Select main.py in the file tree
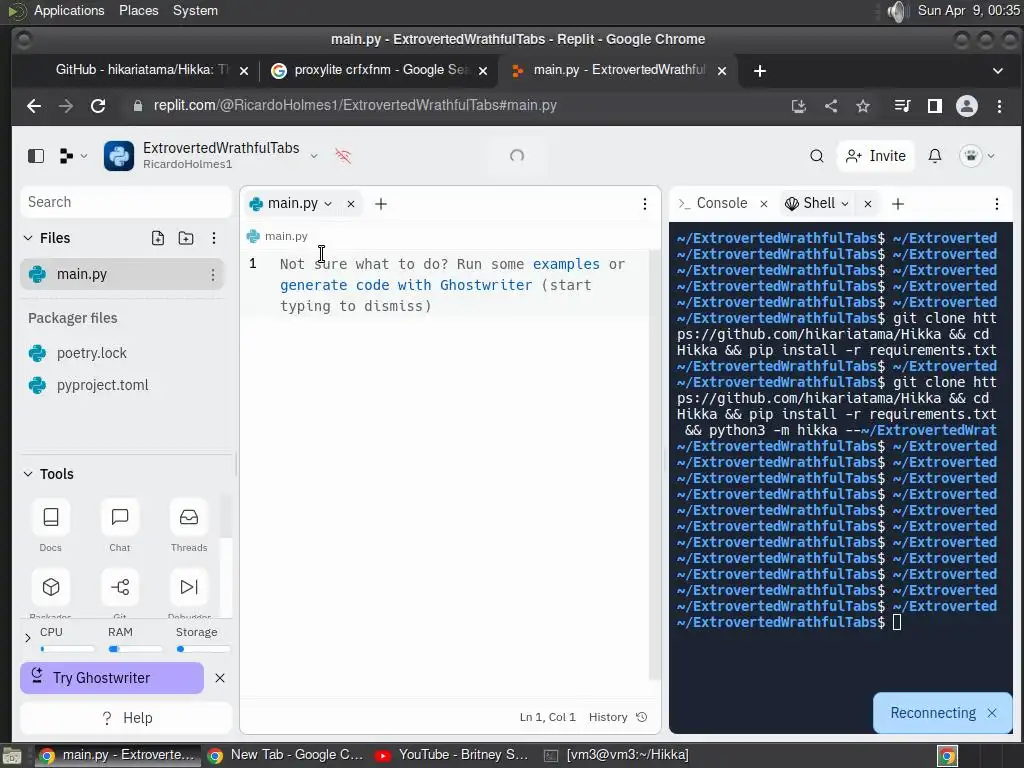 coord(122,274)
